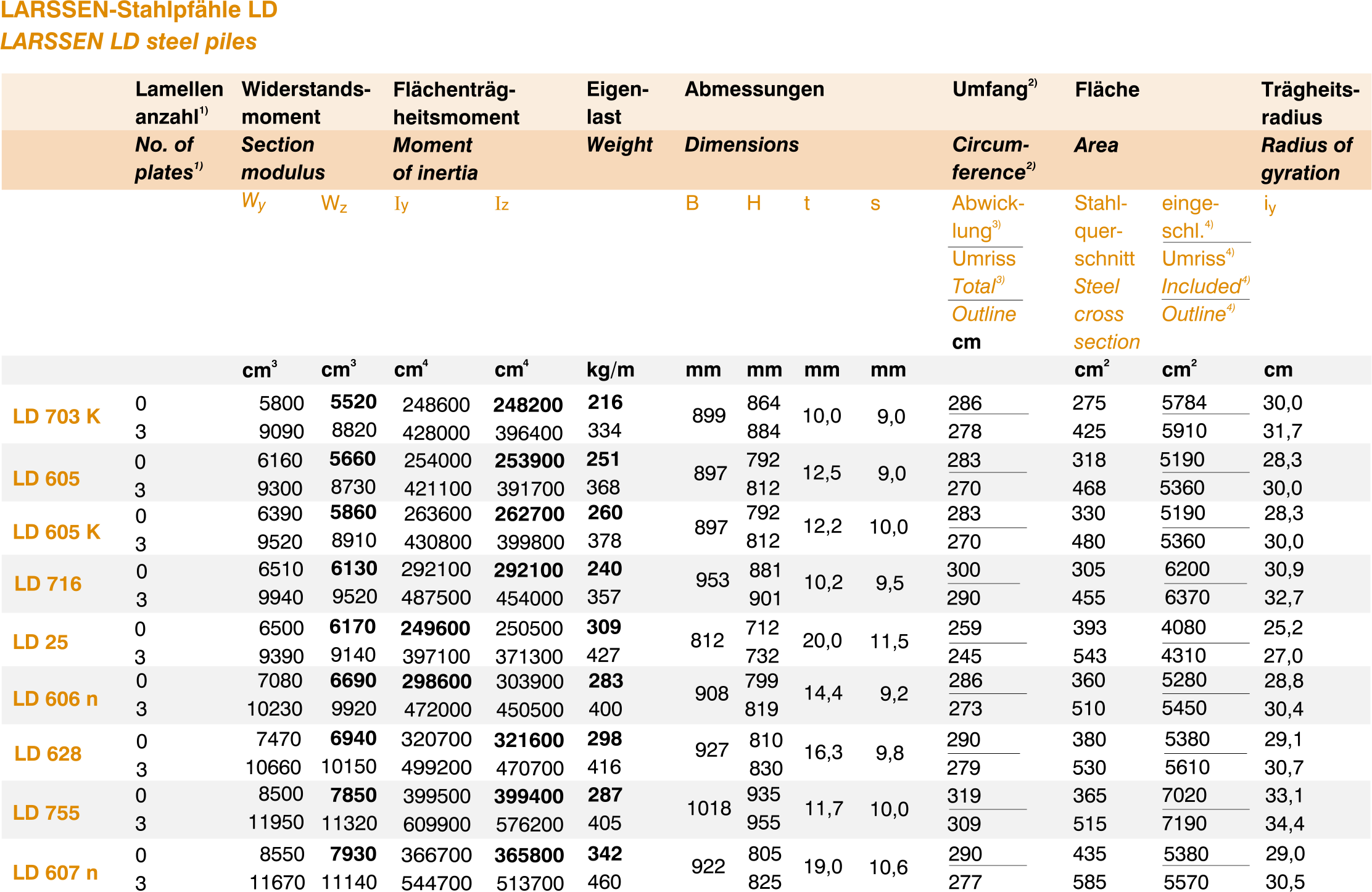Click the Stahlquerschnitt sub-header
The height and width of the screenshot is (892, 1372).
coord(1104,231)
